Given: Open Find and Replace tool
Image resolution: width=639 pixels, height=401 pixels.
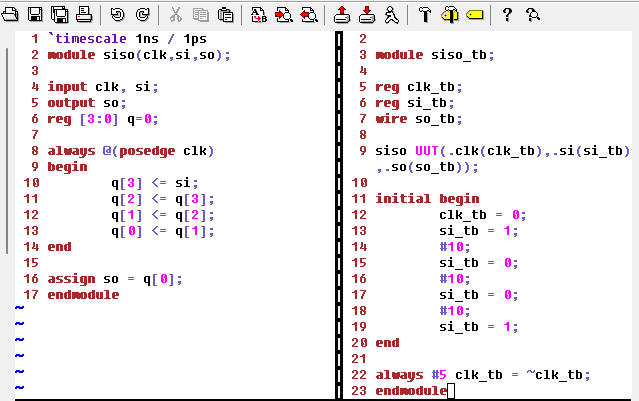Looking at the screenshot, I should point(259,14).
